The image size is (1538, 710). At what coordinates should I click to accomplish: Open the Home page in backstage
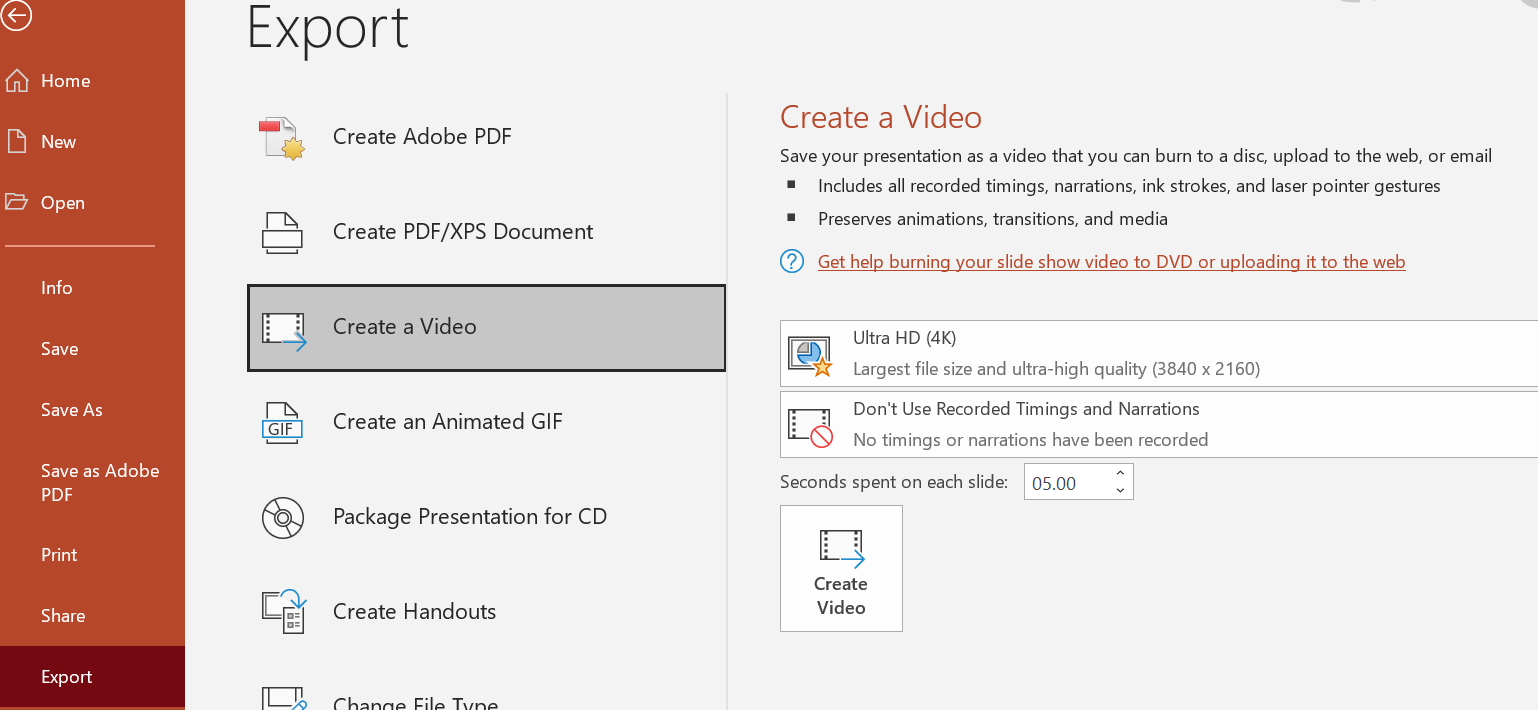click(x=92, y=81)
